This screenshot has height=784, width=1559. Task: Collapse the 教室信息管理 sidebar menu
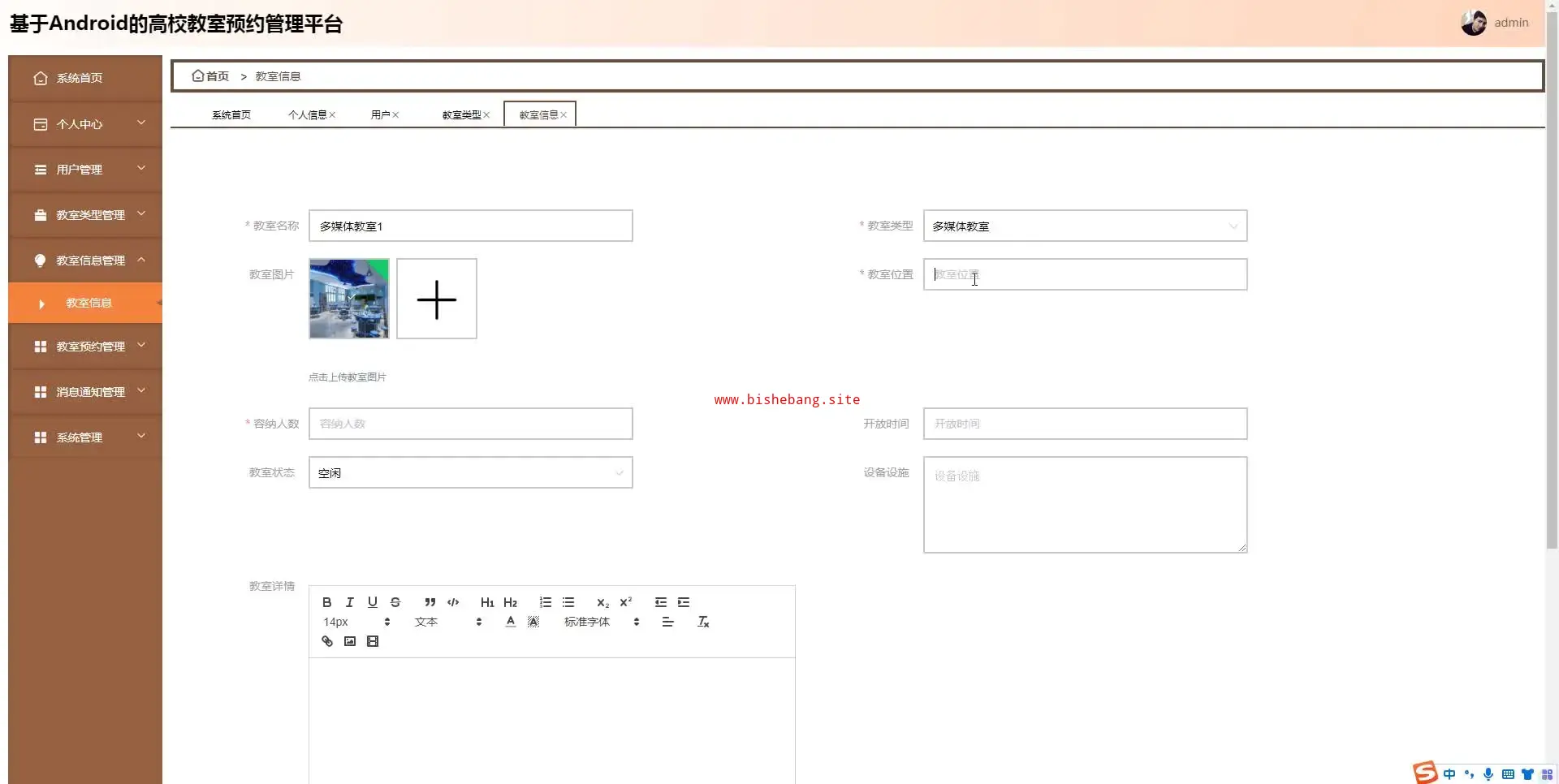tap(85, 261)
